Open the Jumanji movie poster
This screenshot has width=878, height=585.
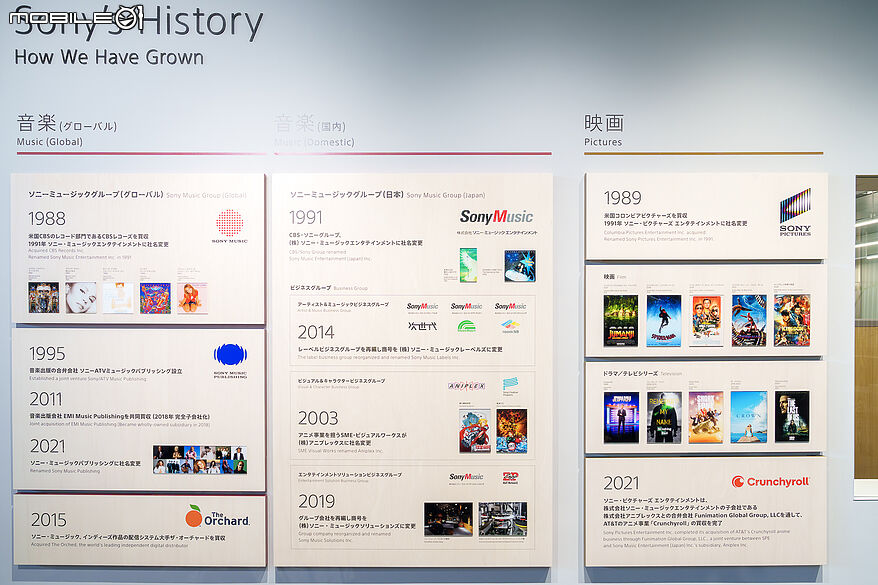[x=620, y=321]
